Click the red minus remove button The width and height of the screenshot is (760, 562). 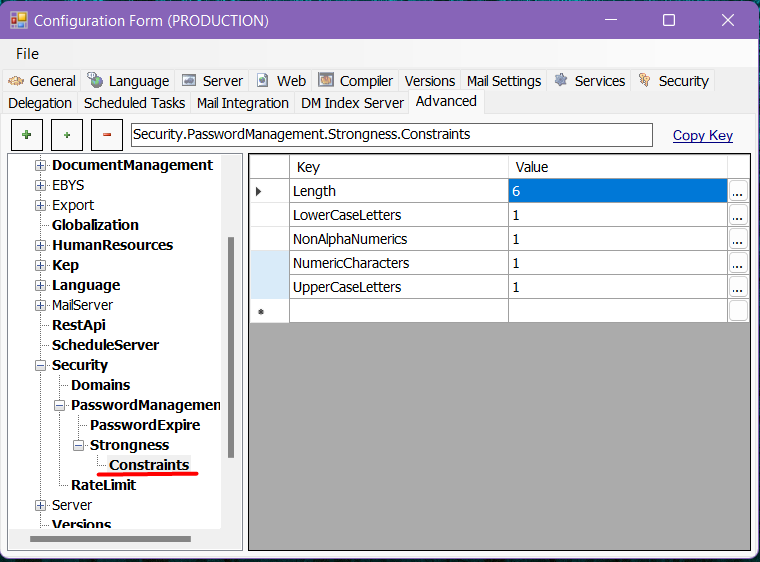click(107, 134)
